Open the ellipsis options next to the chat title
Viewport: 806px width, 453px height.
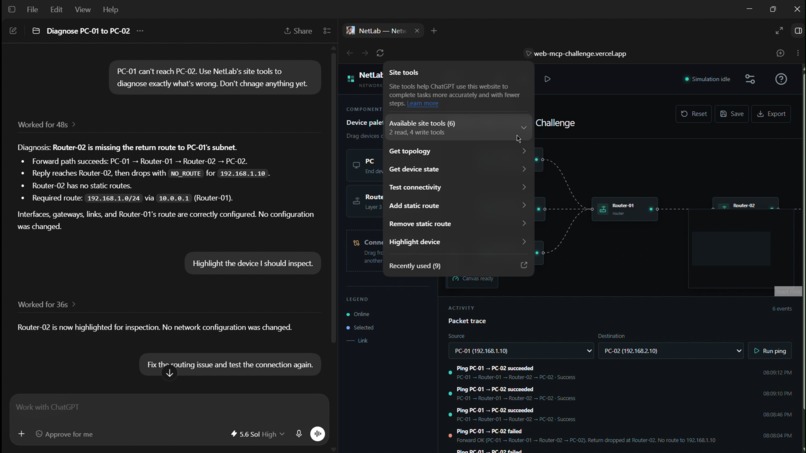[140, 31]
